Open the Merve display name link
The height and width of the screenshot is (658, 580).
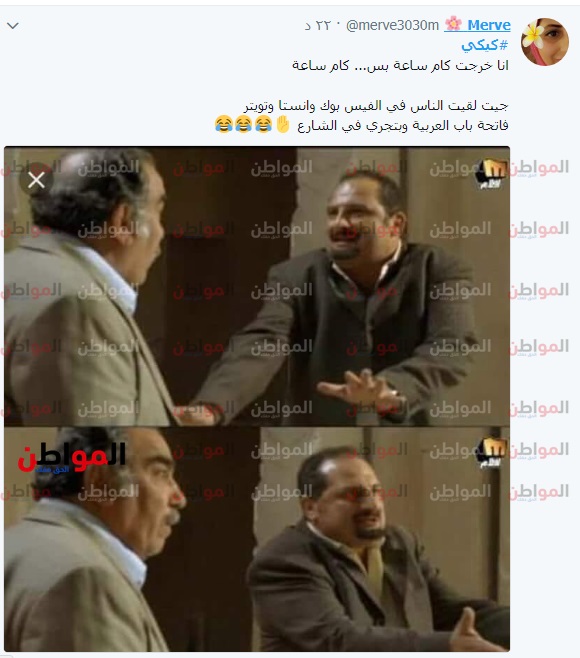tap(489, 25)
